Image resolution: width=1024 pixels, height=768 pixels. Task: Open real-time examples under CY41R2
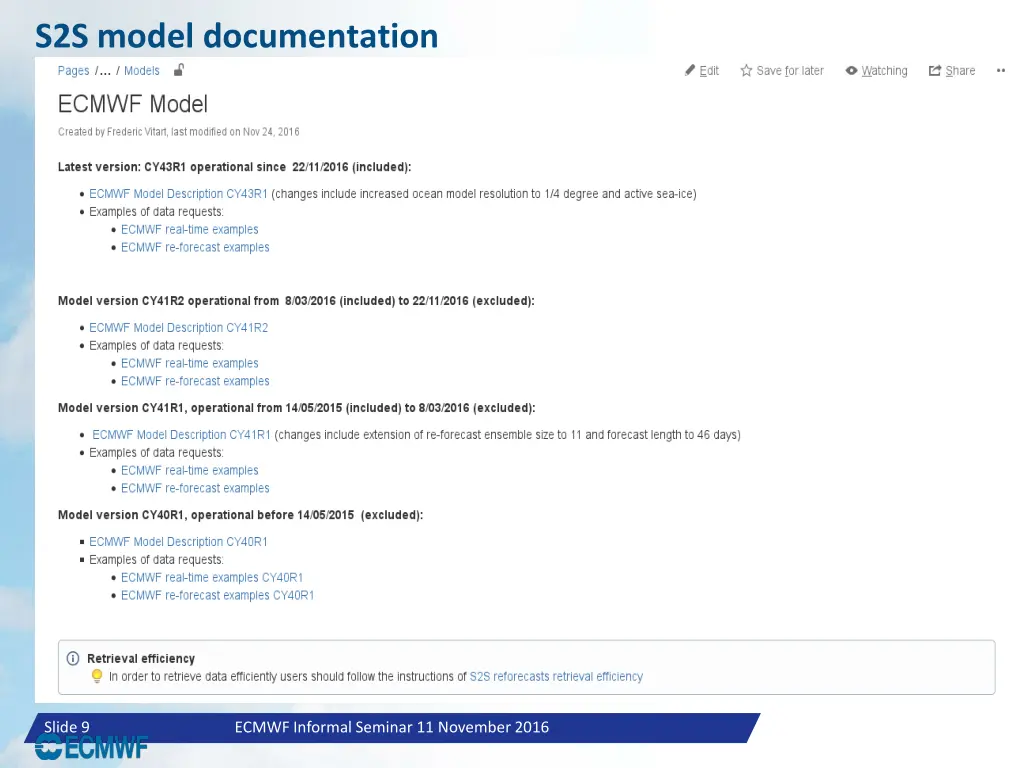(x=189, y=363)
